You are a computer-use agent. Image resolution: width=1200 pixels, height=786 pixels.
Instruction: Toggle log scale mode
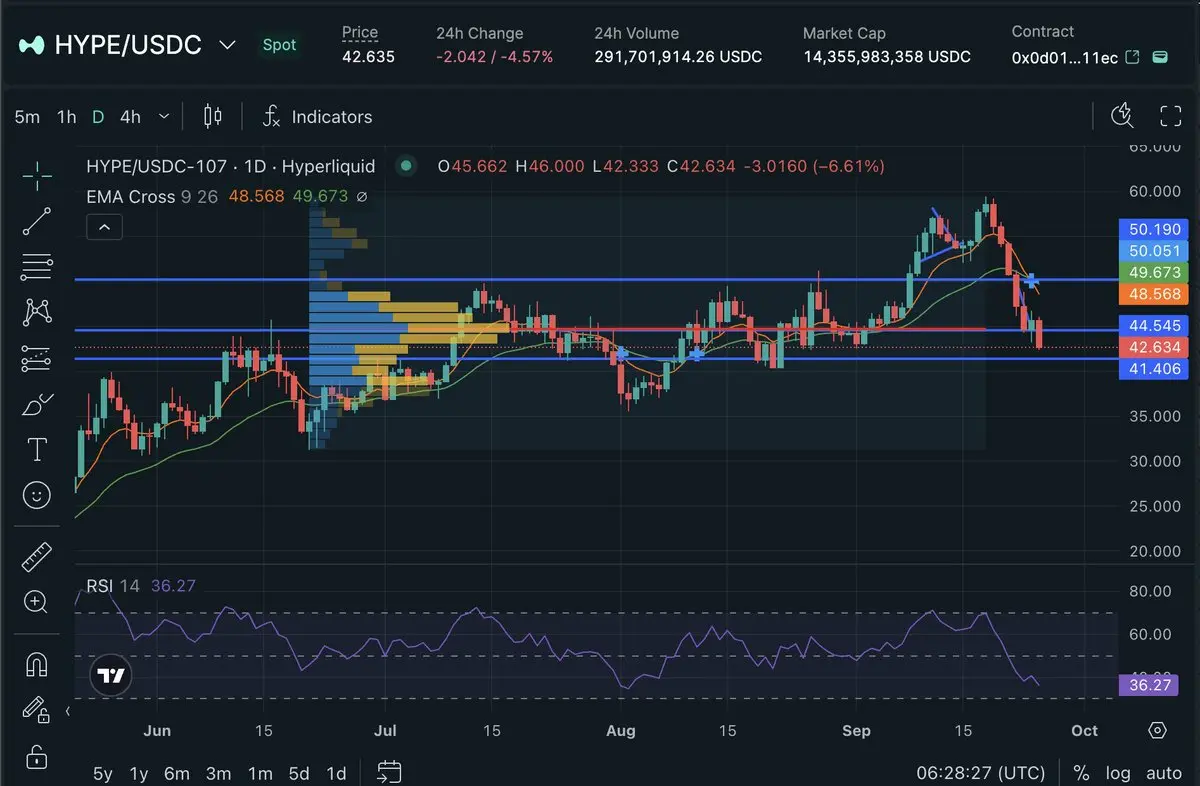pyautogui.click(x=1119, y=773)
